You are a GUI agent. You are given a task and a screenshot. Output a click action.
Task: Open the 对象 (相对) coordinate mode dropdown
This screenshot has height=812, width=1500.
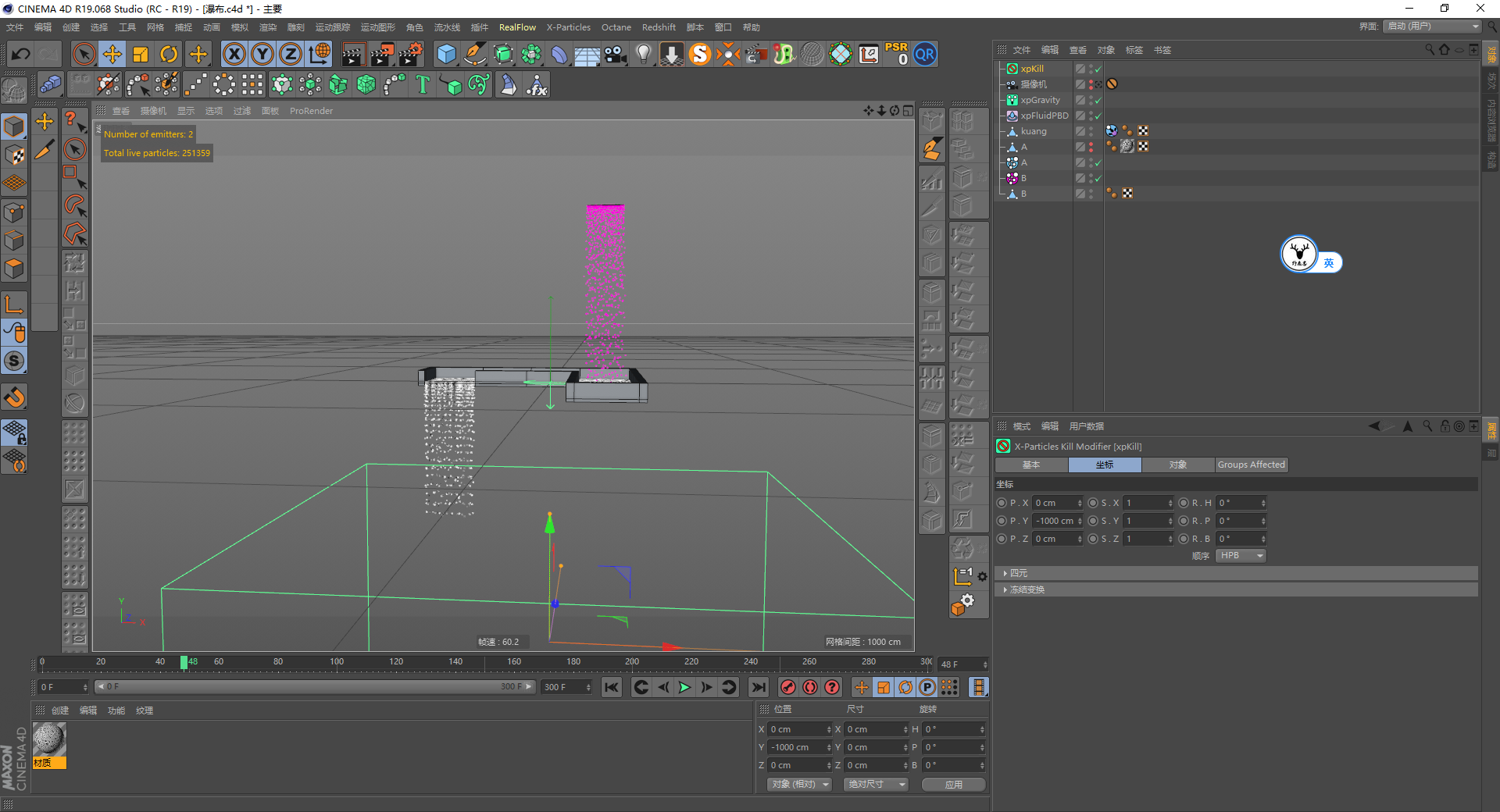[799, 784]
